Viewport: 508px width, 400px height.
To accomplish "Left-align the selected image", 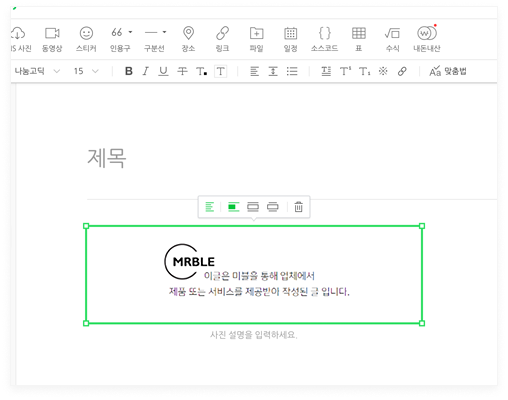I will point(209,207).
